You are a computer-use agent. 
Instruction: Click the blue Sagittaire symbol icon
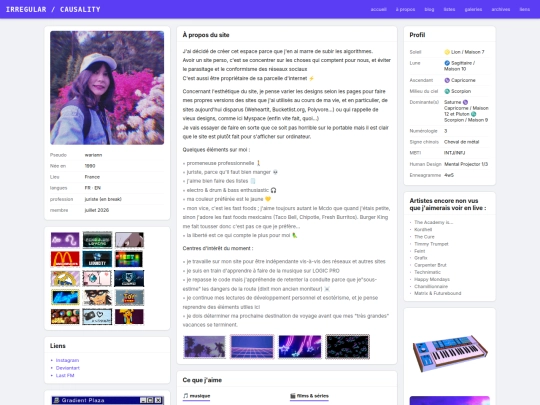(x=447, y=63)
